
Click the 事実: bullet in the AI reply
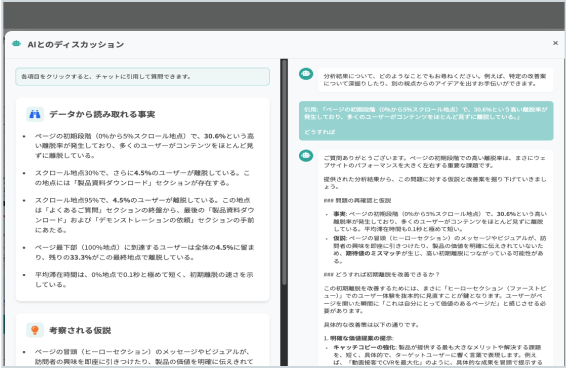(x=440, y=221)
